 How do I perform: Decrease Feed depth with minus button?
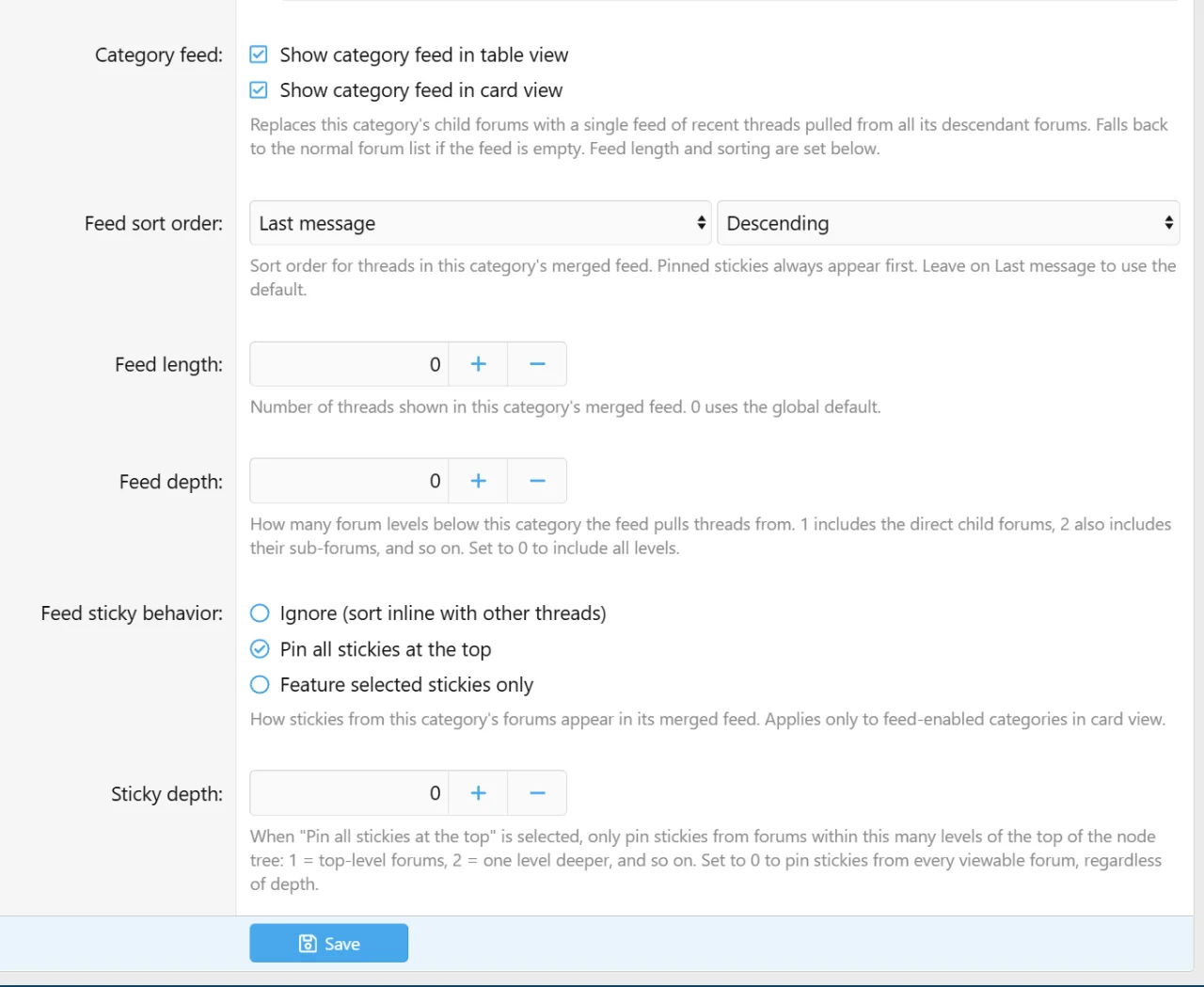tap(537, 481)
